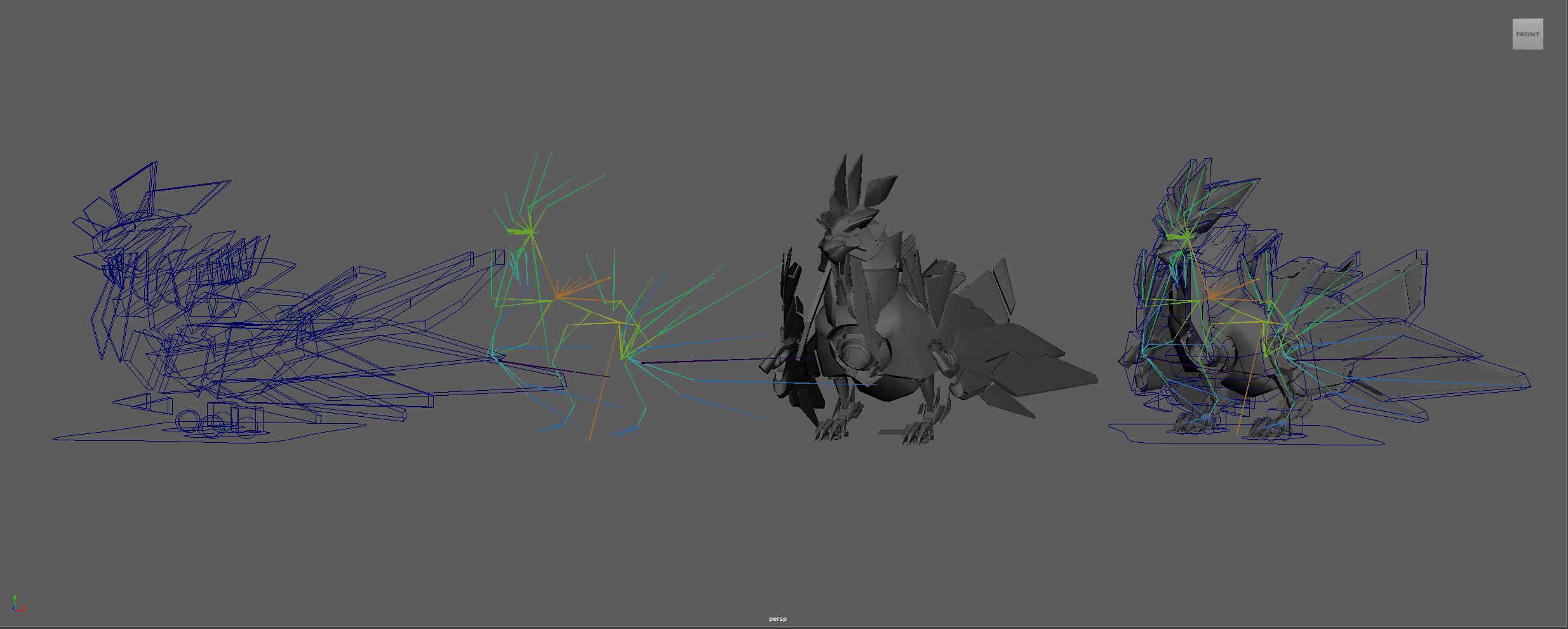The height and width of the screenshot is (629, 1568).
Task: Click the XYZ axis indicator gizmo
Action: click(18, 604)
